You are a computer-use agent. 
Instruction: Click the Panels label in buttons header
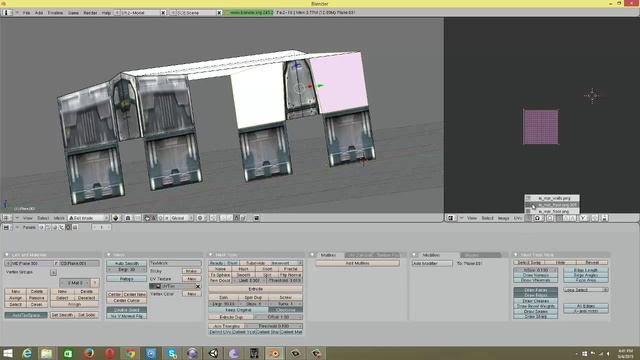[29, 227]
